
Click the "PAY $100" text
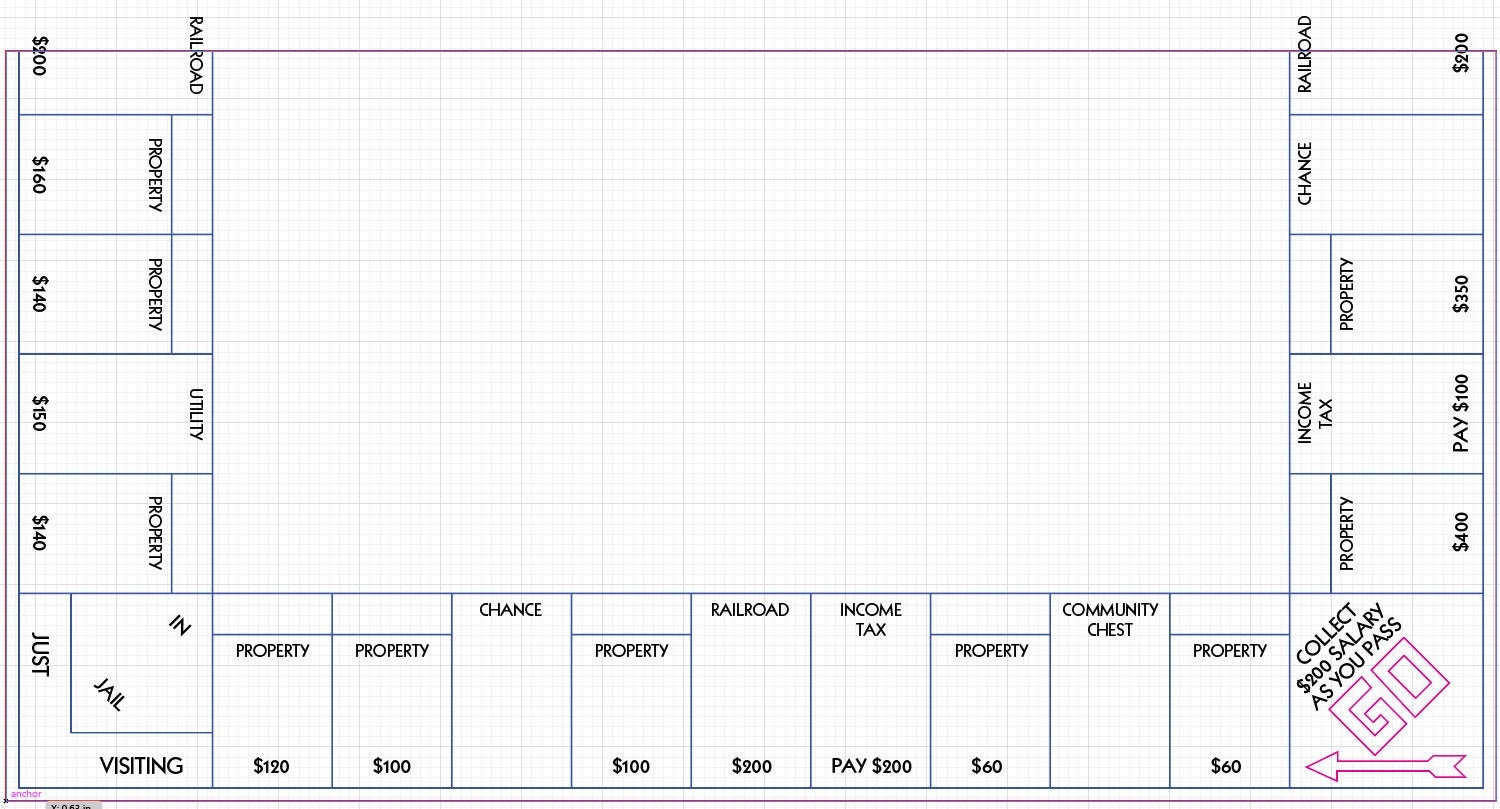(1461, 413)
